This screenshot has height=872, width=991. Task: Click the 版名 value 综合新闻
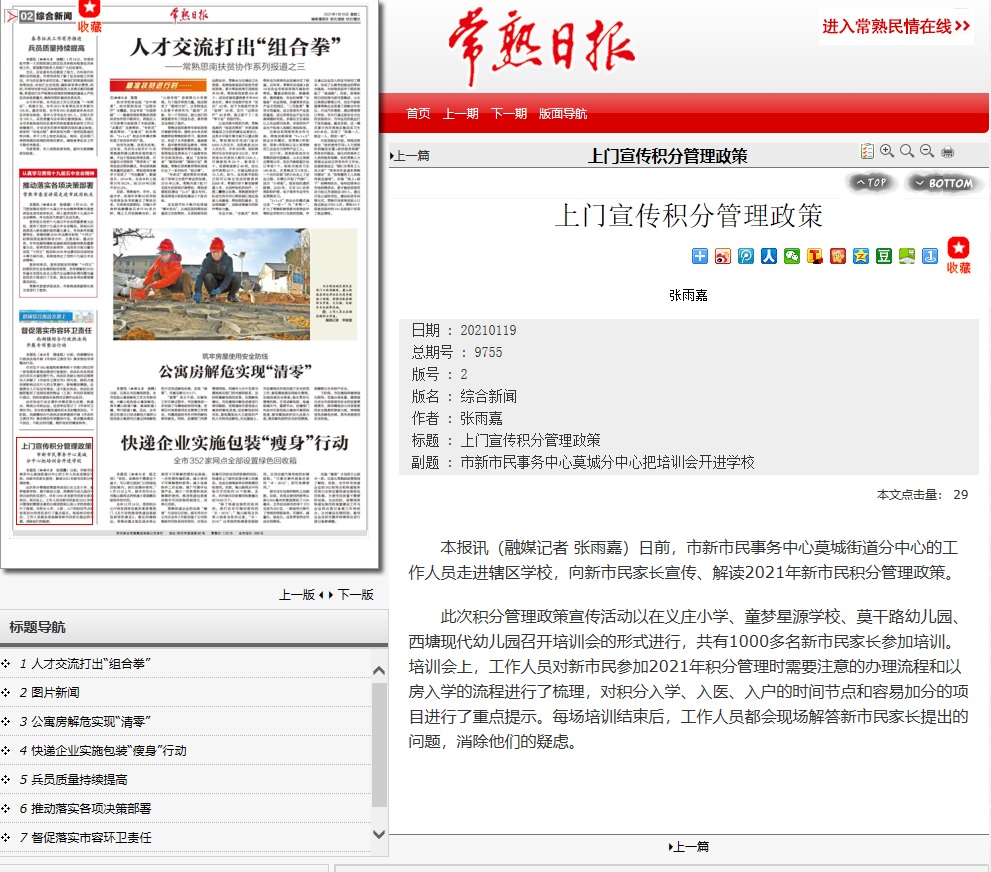(x=489, y=397)
